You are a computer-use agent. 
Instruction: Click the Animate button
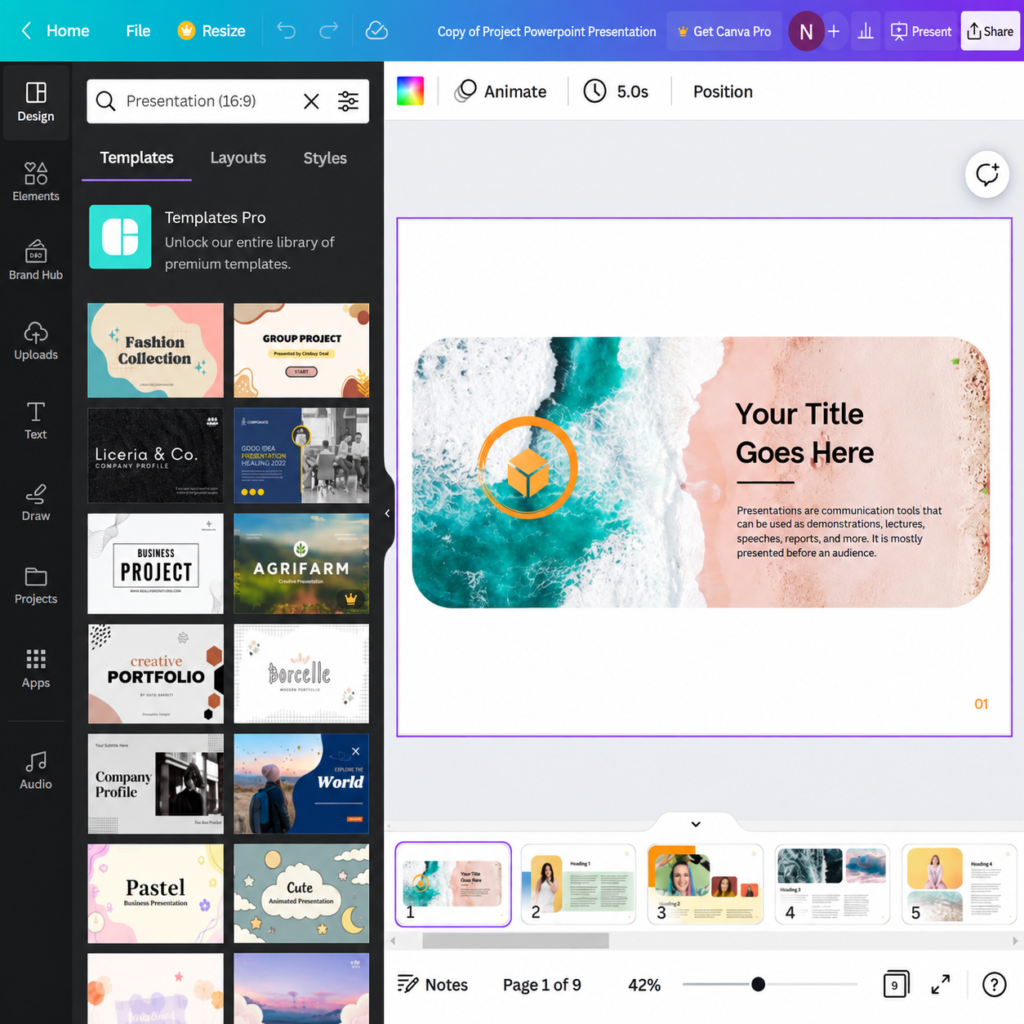click(502, 91)
